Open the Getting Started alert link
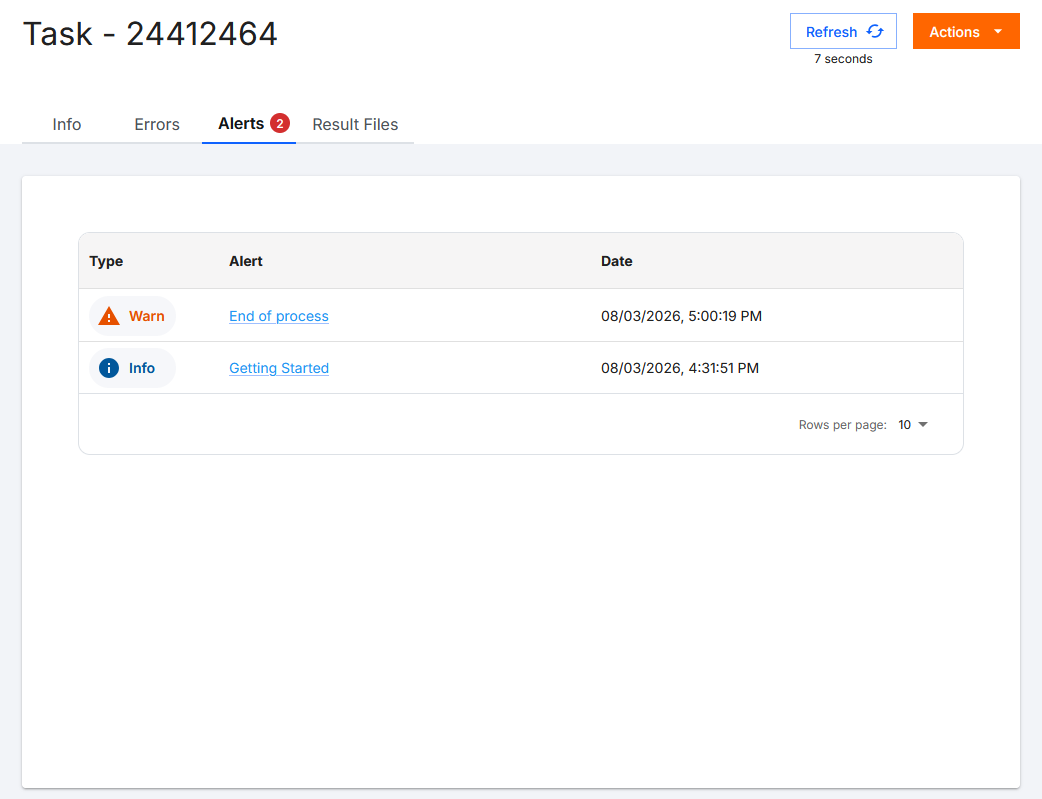The height and width of the screenshot is (799, 1042). click(x=278, y=368)
